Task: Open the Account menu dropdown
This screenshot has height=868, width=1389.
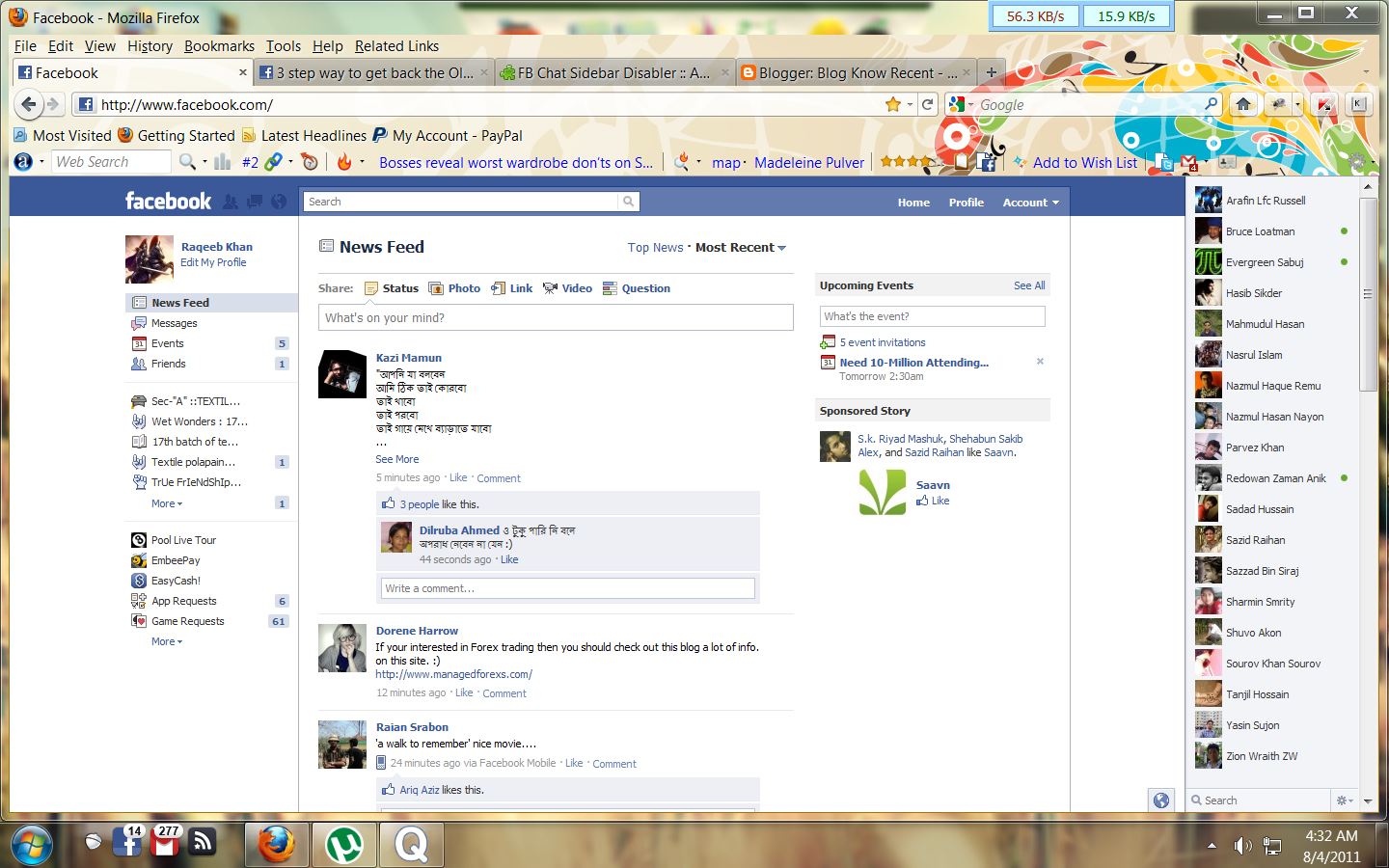Action: coord(1029,203)
